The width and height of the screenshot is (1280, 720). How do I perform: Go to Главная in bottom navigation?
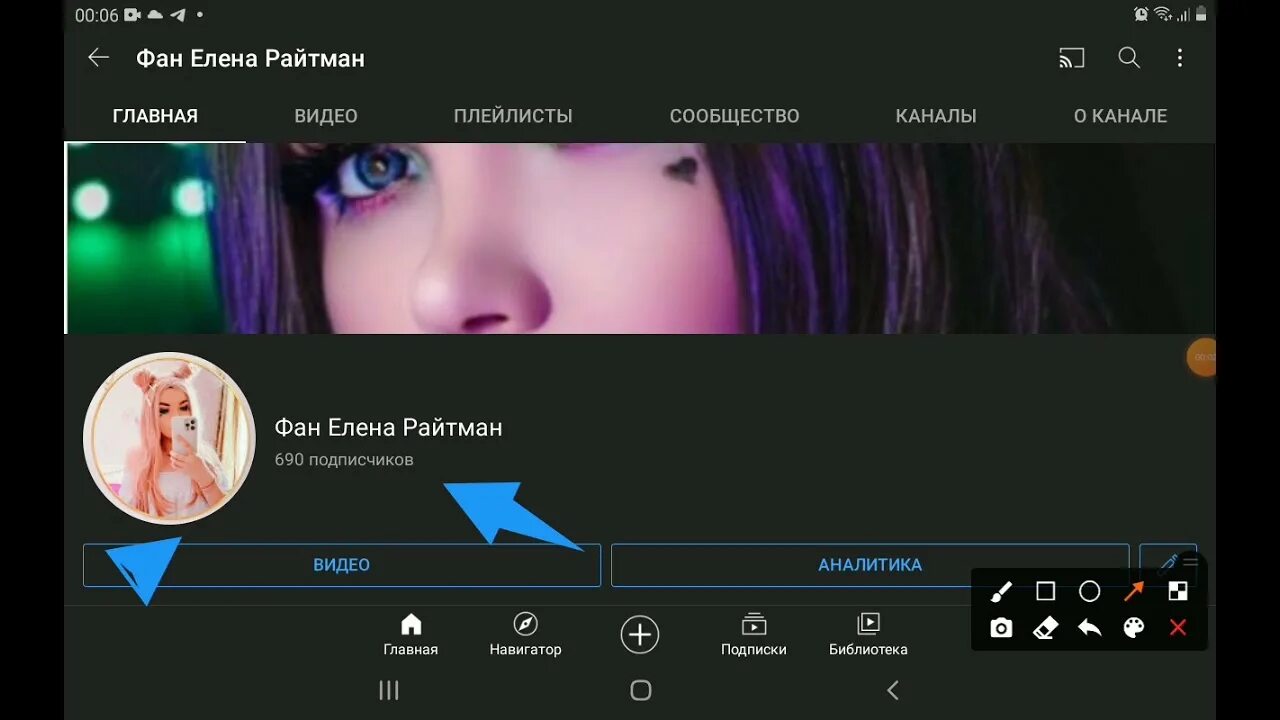(x=411, y=635)
